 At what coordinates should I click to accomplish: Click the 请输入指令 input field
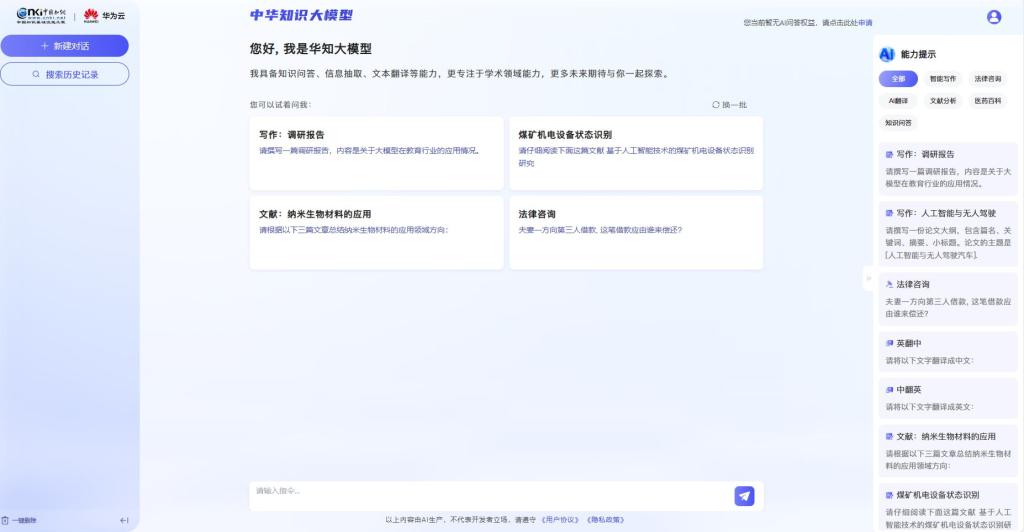point(490,491)
